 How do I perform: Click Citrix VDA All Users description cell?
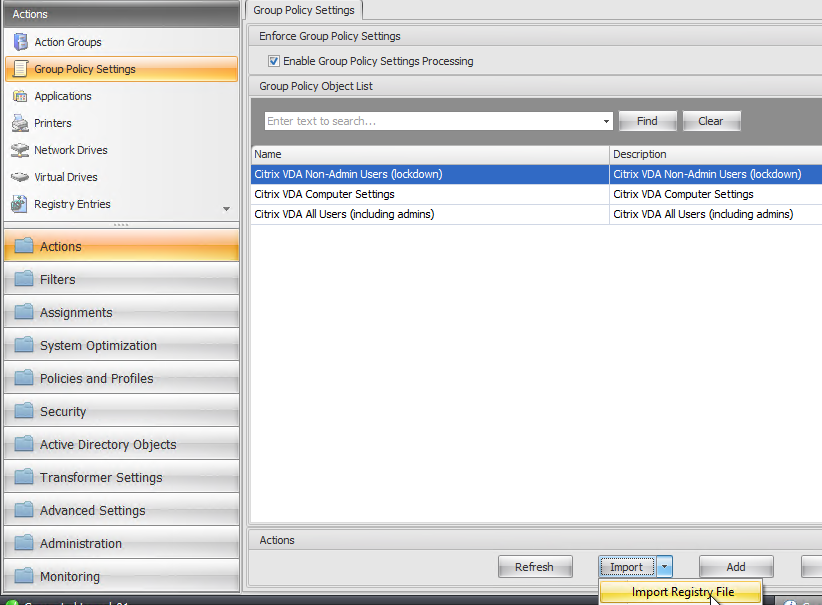click(x=716, y=214)
